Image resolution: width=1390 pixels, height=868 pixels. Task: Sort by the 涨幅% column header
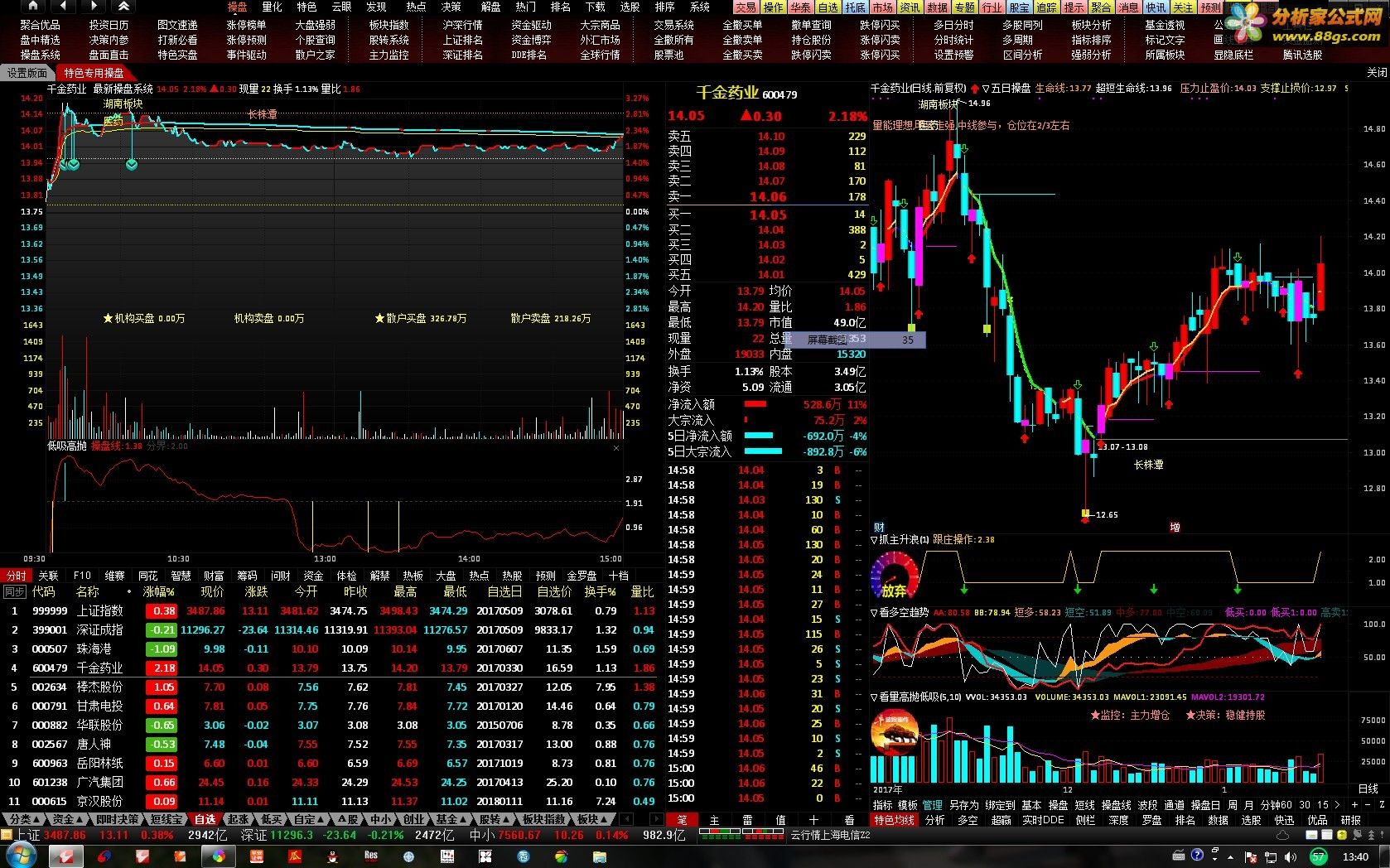coord(159,591)
